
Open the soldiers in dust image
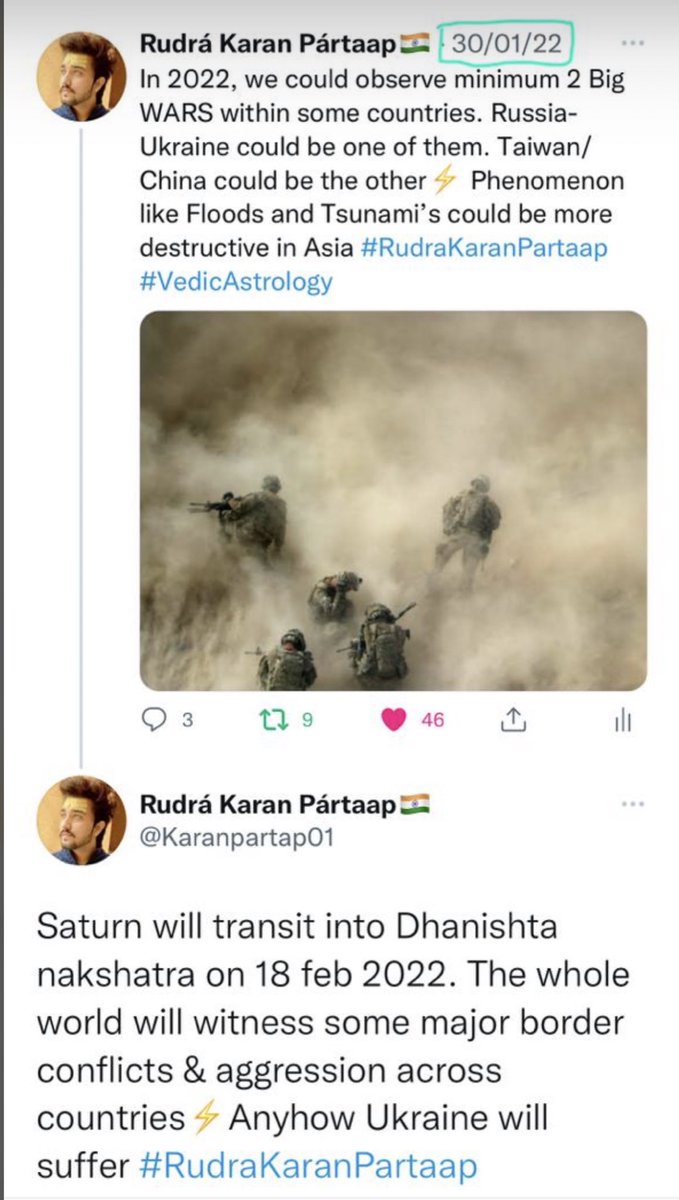393,501
